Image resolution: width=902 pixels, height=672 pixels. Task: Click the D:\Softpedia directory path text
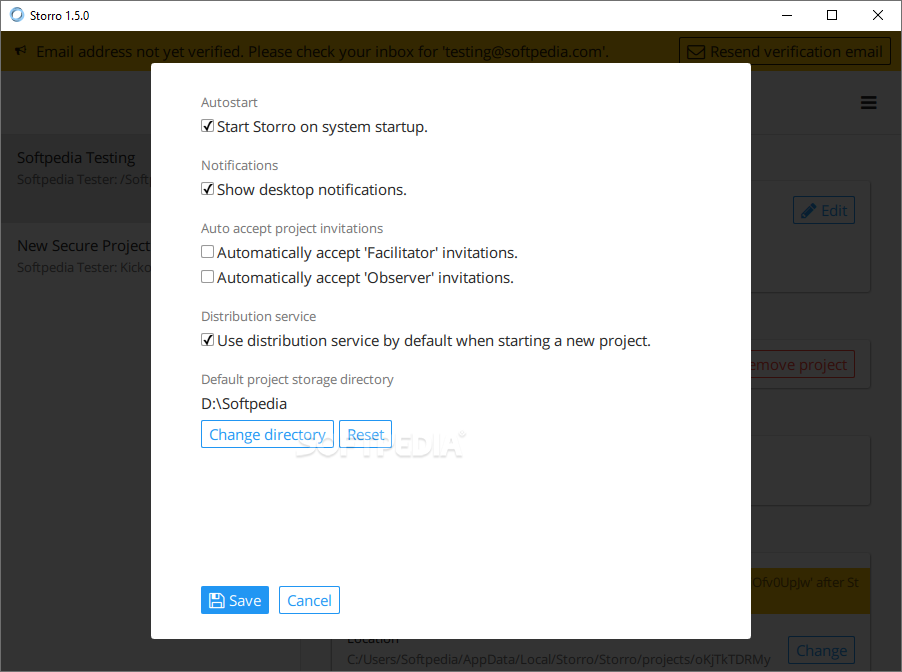(244, 404)
